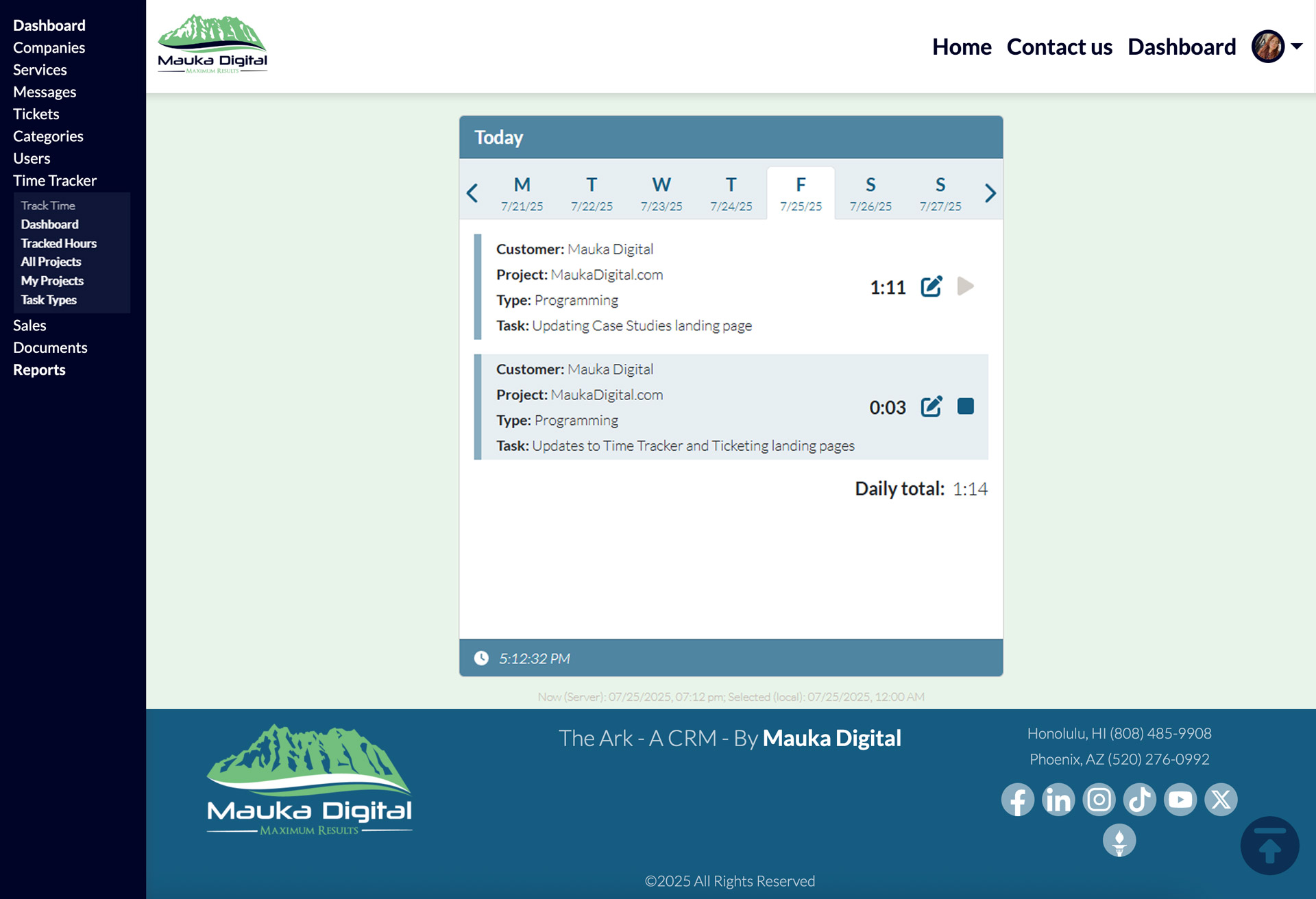Expand the profile dropdown caret
This screenshot has height=899, width=1316.
pos(1297,47)
